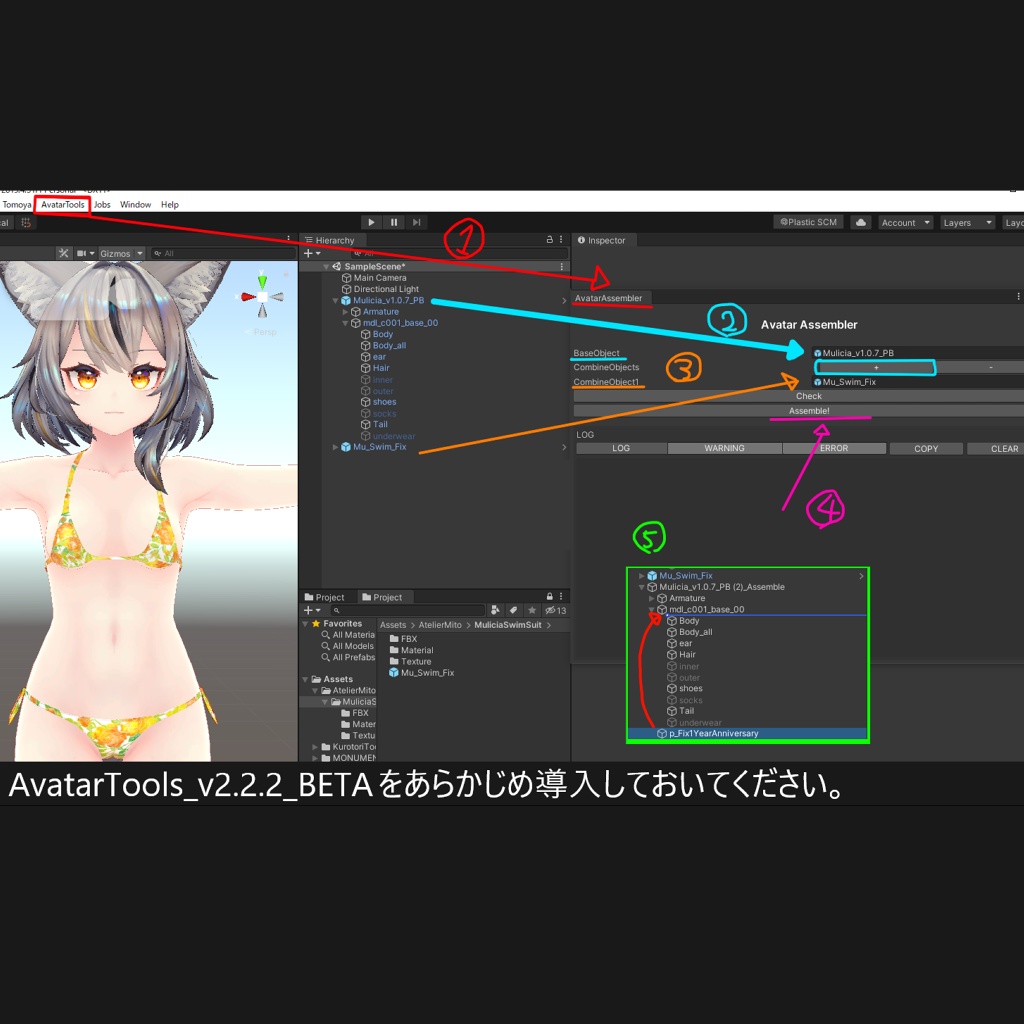The image size is (1024, 1024).
Task: Click the CombineObject1 field showing Mu_Swim_Fix
Action: (918, 381)
